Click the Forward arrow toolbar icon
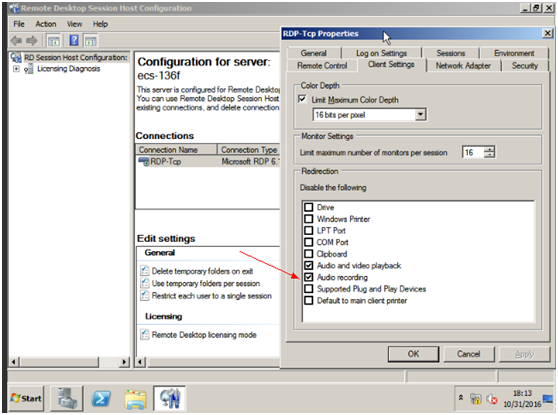558x415 pixels. pos(32,41)
